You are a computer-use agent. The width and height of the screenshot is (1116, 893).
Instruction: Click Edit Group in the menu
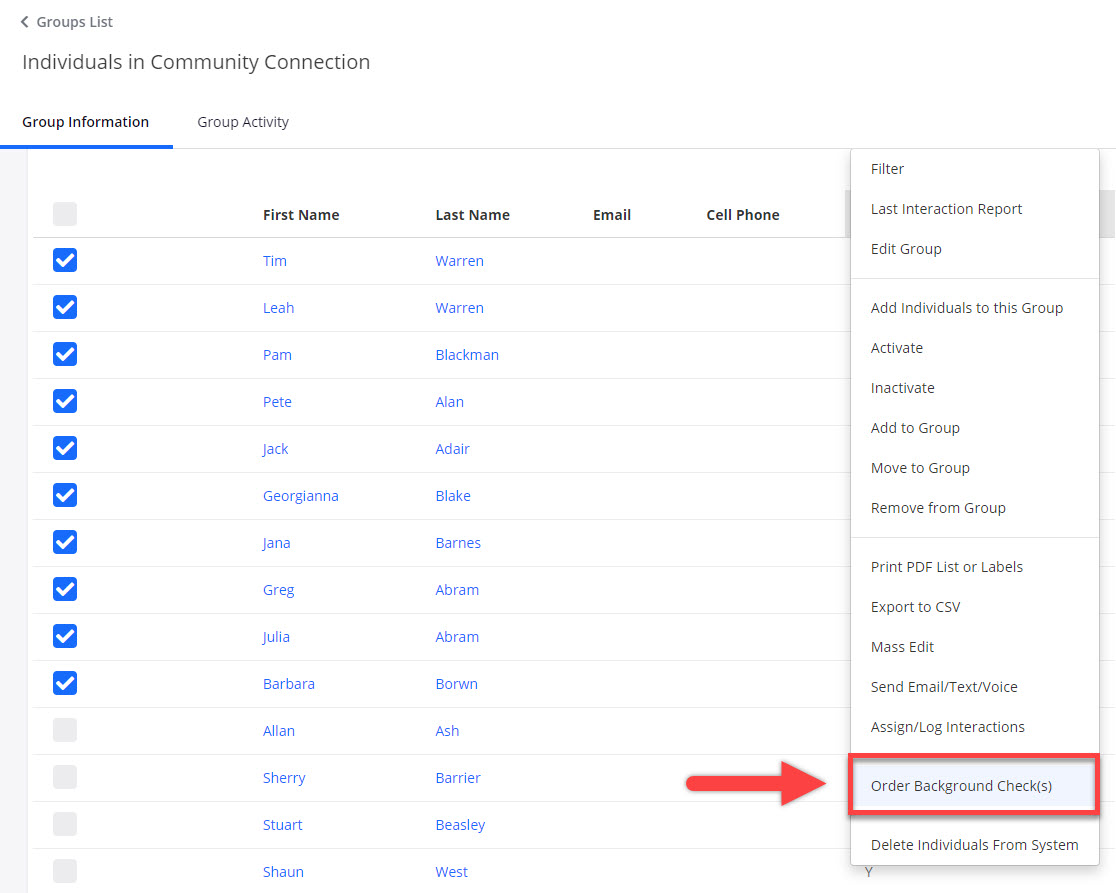(x=906, y=249)
